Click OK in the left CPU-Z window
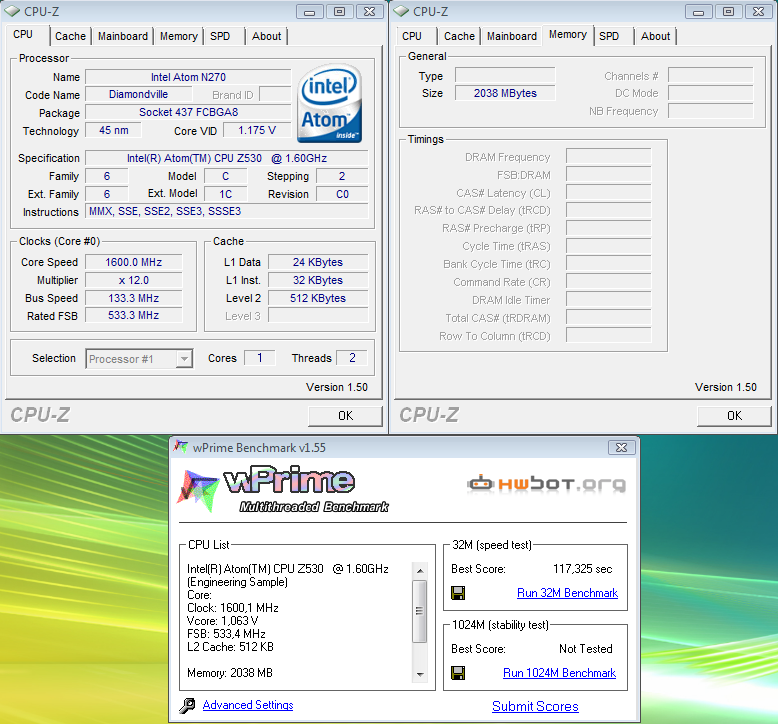This screenshot has width=778, height=724. point(345,416)
